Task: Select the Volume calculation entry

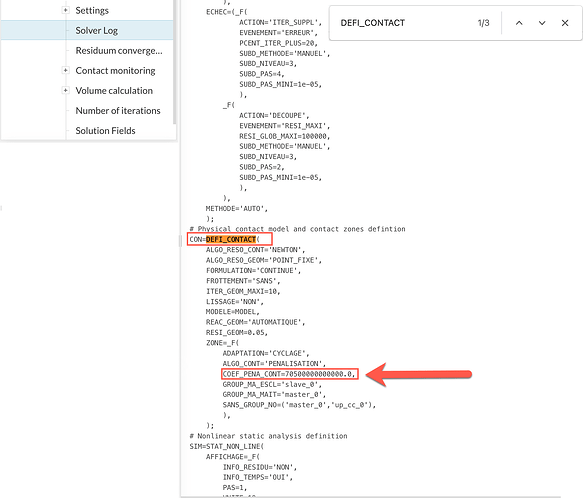Action: pos(114,91)
